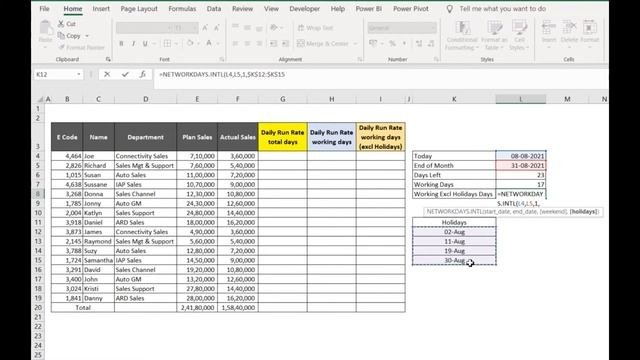Click the Comma Style icon
Image resolution: width=640 pixels, height=360 pixels.
[x=404, y=43]
